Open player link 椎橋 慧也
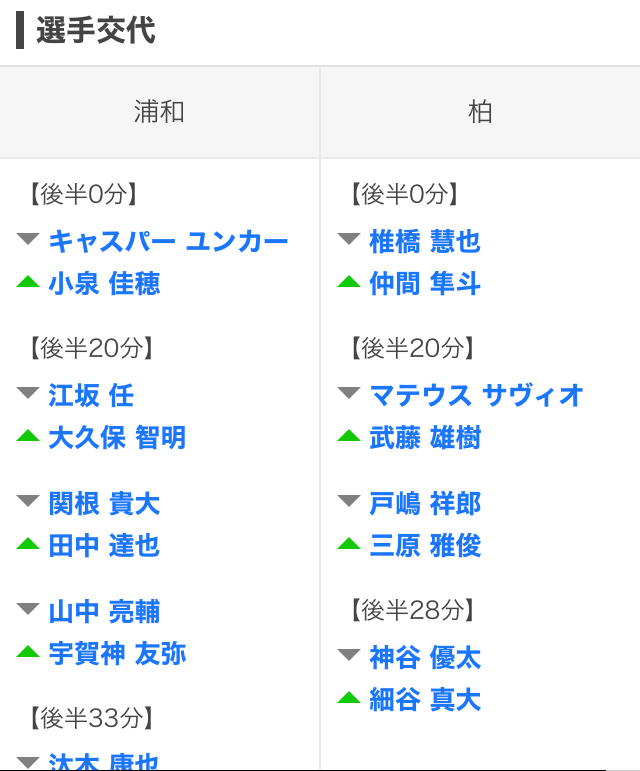The height and width of the screenshot is (771, 640). (x=425, y=241)
